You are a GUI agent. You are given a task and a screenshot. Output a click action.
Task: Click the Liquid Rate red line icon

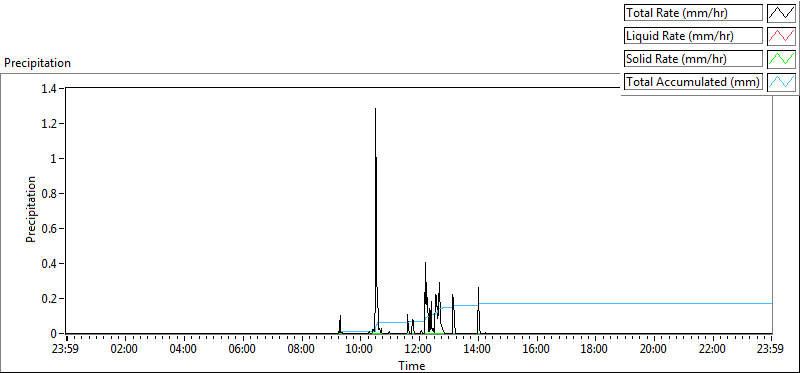pyautogui.click(x=781, y=36)
